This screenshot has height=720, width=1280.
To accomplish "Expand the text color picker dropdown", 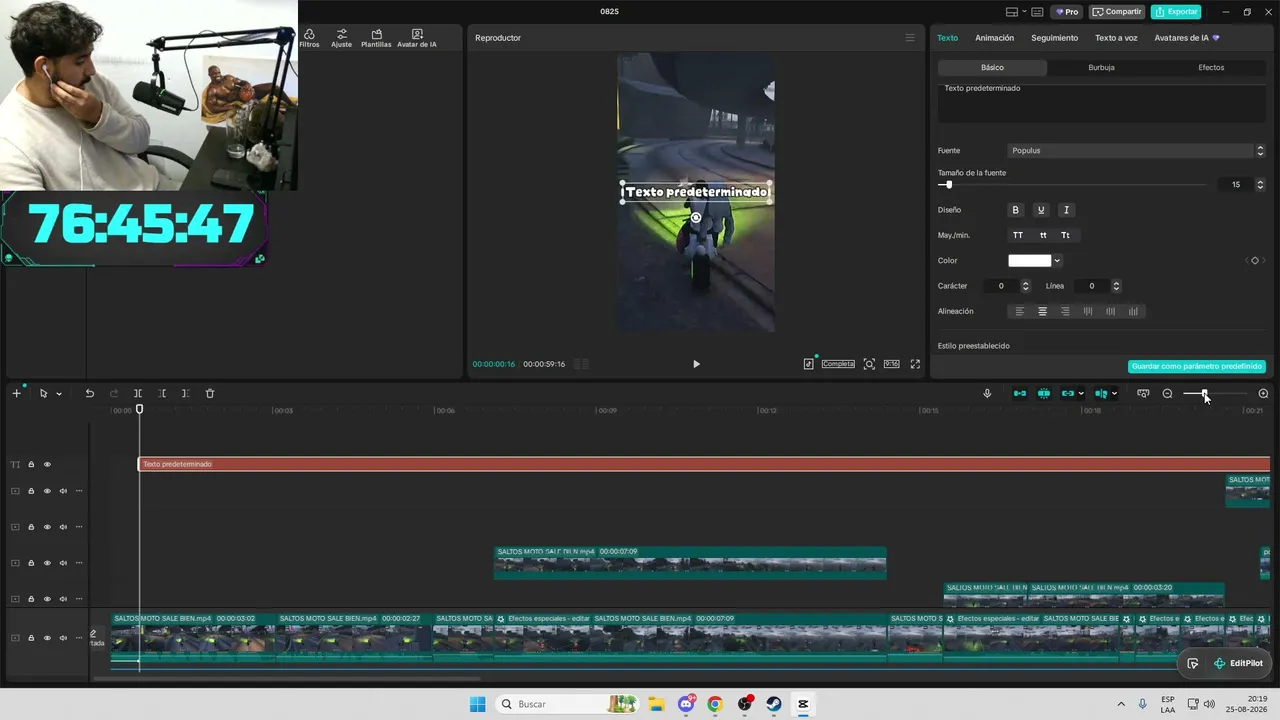I will click(1057, 261).
